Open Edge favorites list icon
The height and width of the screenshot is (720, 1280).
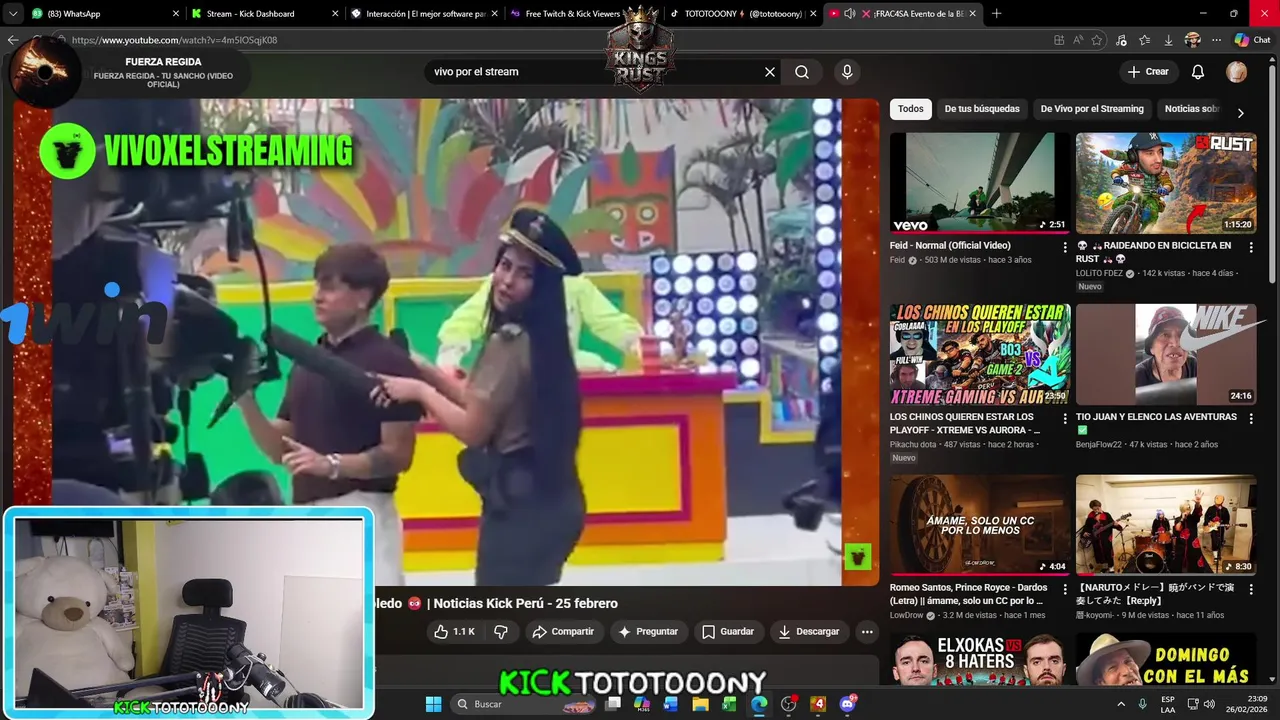tap(1145, 40)
